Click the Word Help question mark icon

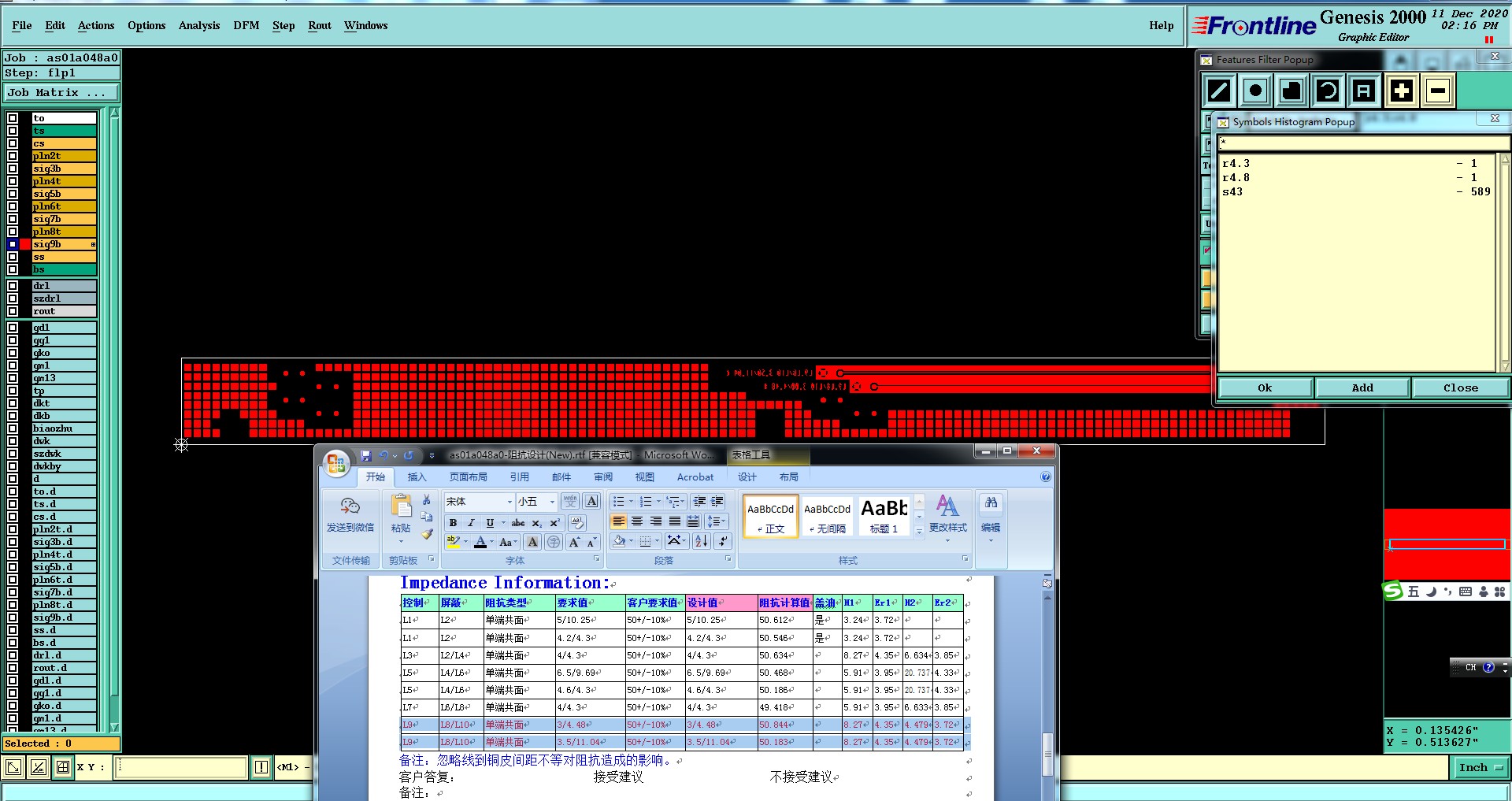pos(1046,477)
